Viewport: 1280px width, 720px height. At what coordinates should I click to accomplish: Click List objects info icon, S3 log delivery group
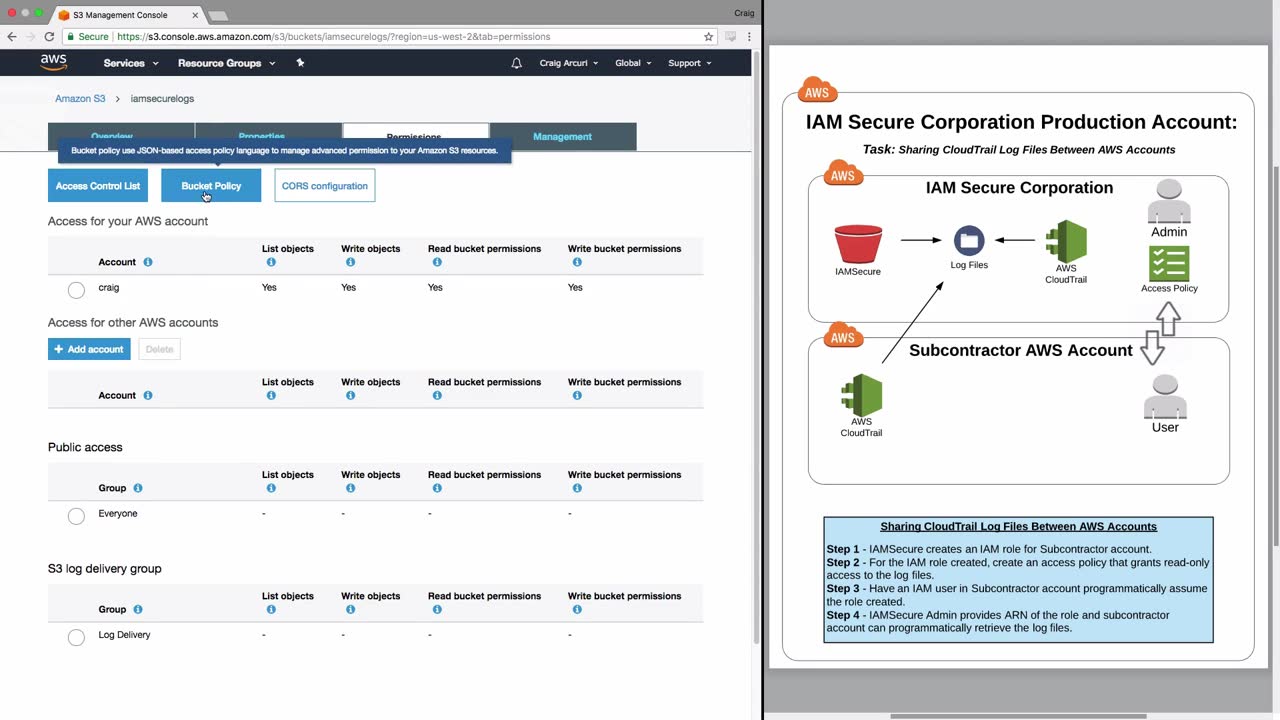271,609
